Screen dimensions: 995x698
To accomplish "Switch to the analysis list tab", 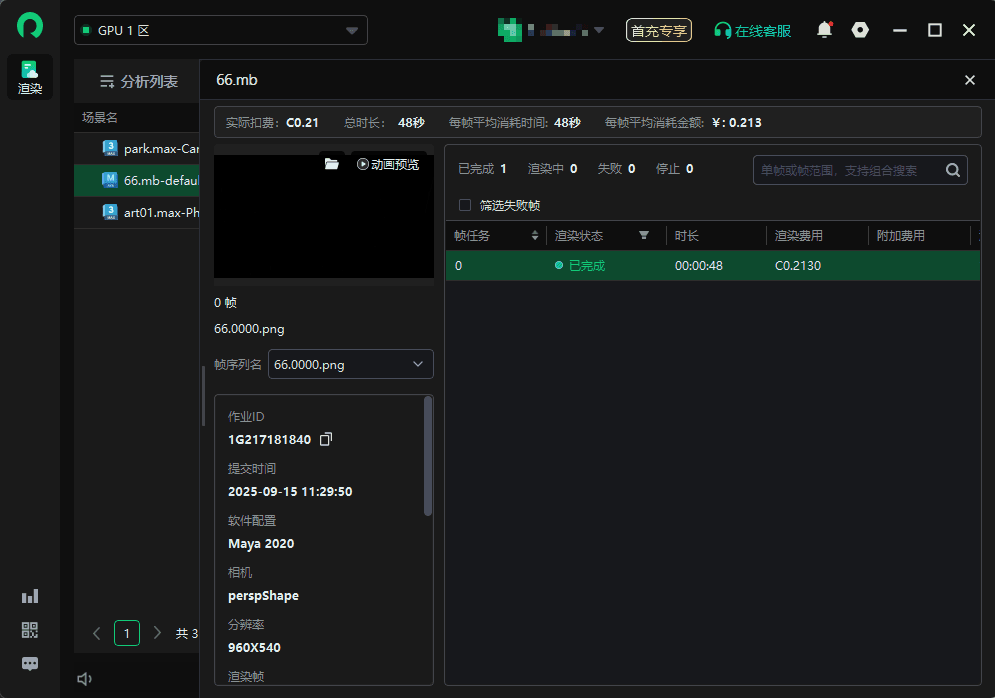I will 139,82.
